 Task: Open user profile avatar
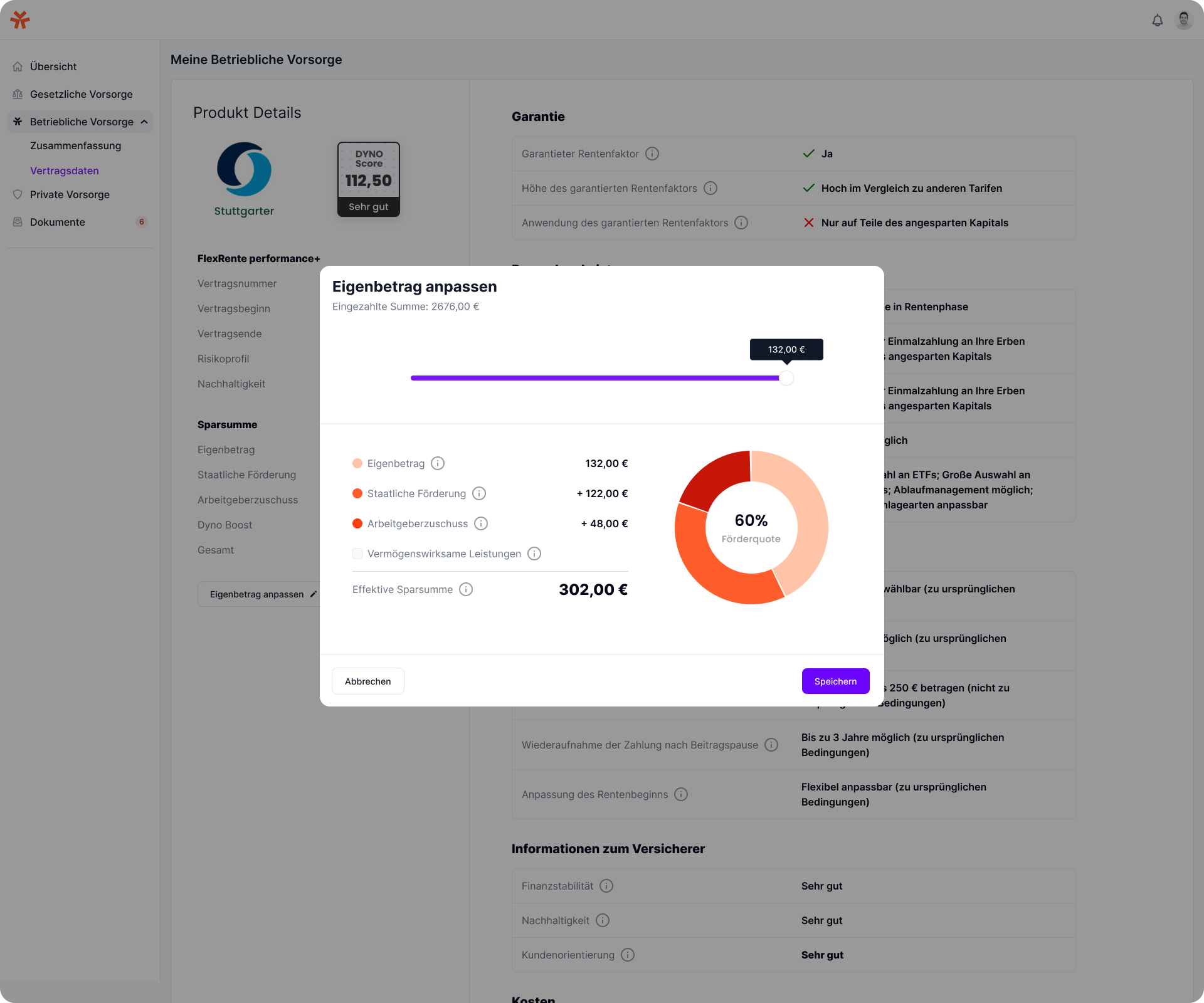click(x=1184, y=20)
